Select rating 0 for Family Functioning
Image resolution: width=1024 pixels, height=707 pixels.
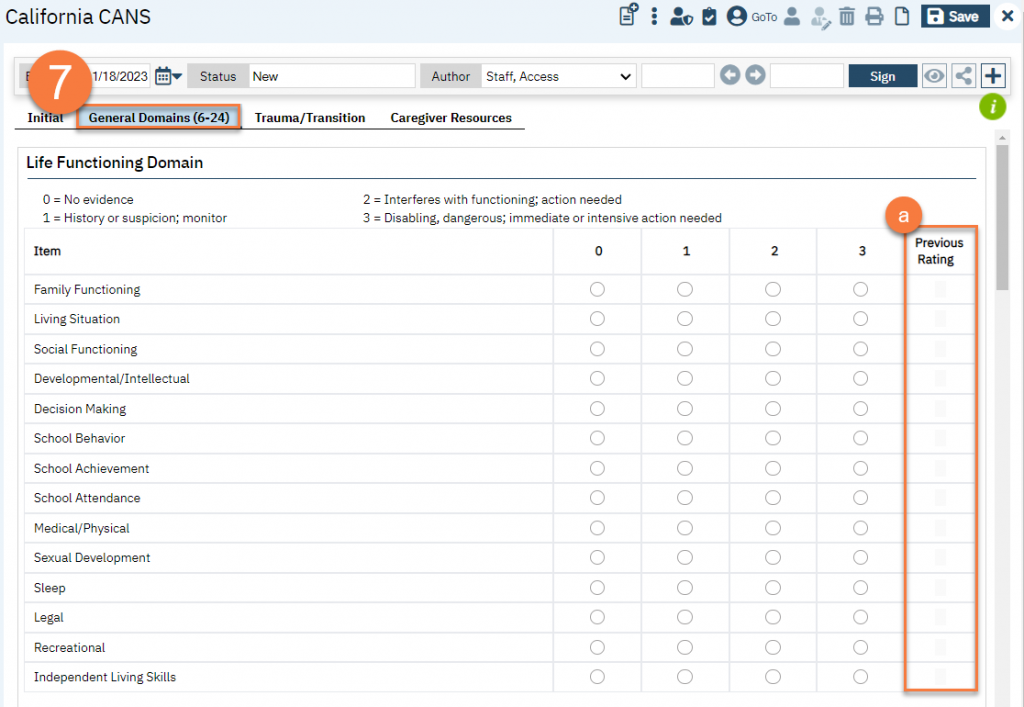(598, 290)
